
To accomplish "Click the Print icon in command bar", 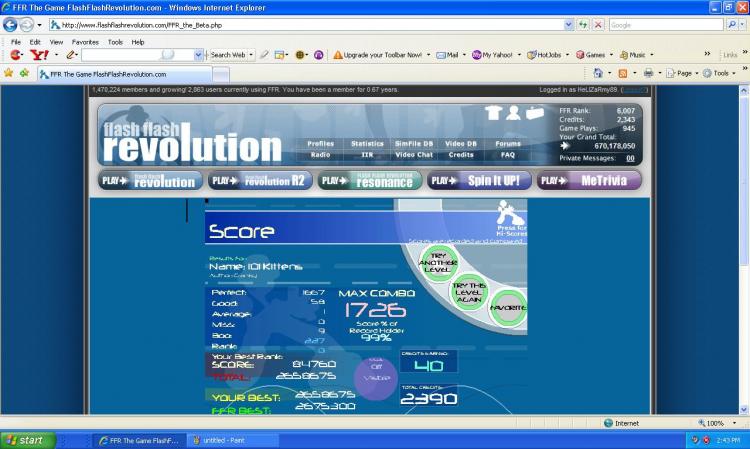I will pyautogui.click(x=648, y=73).
